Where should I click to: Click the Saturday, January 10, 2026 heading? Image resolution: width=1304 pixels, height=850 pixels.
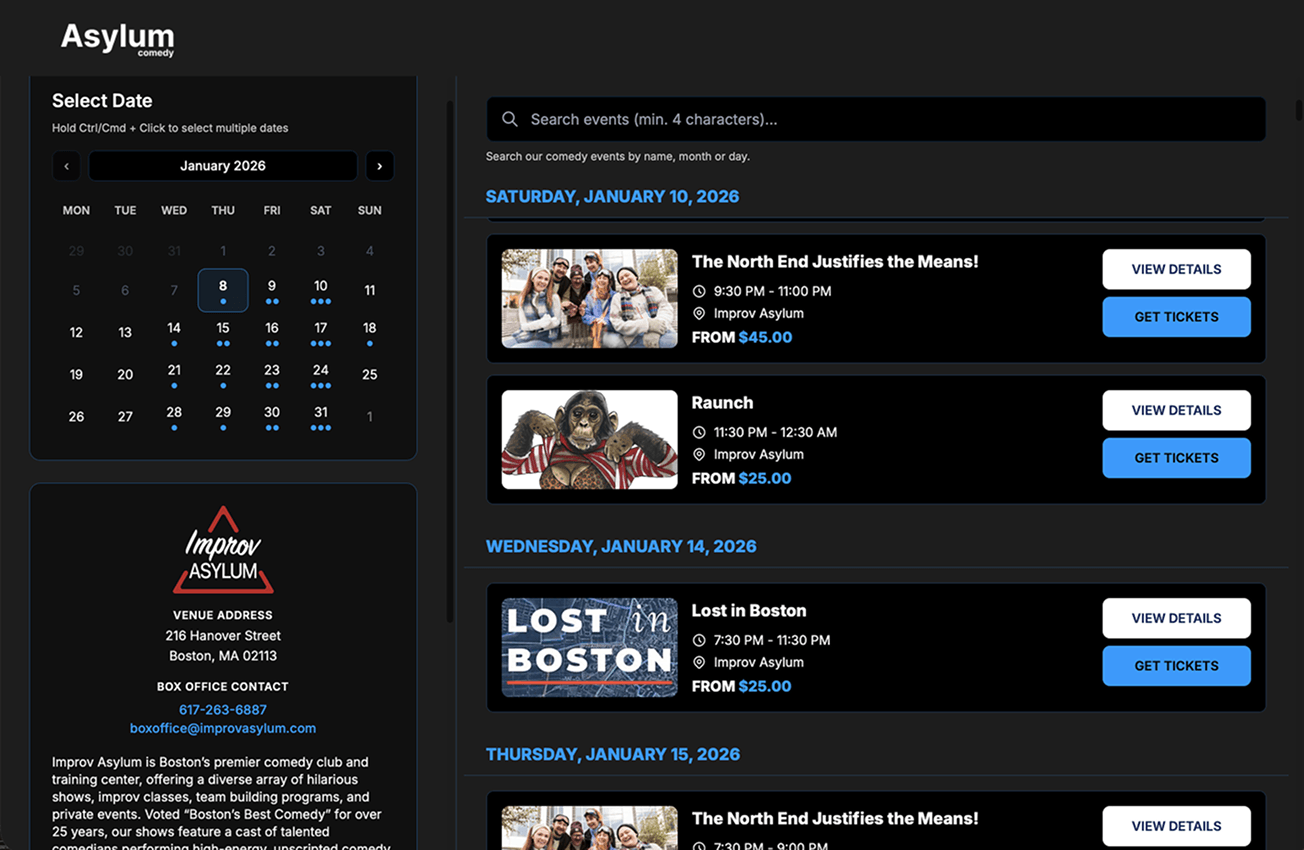(x=612, y=197)
